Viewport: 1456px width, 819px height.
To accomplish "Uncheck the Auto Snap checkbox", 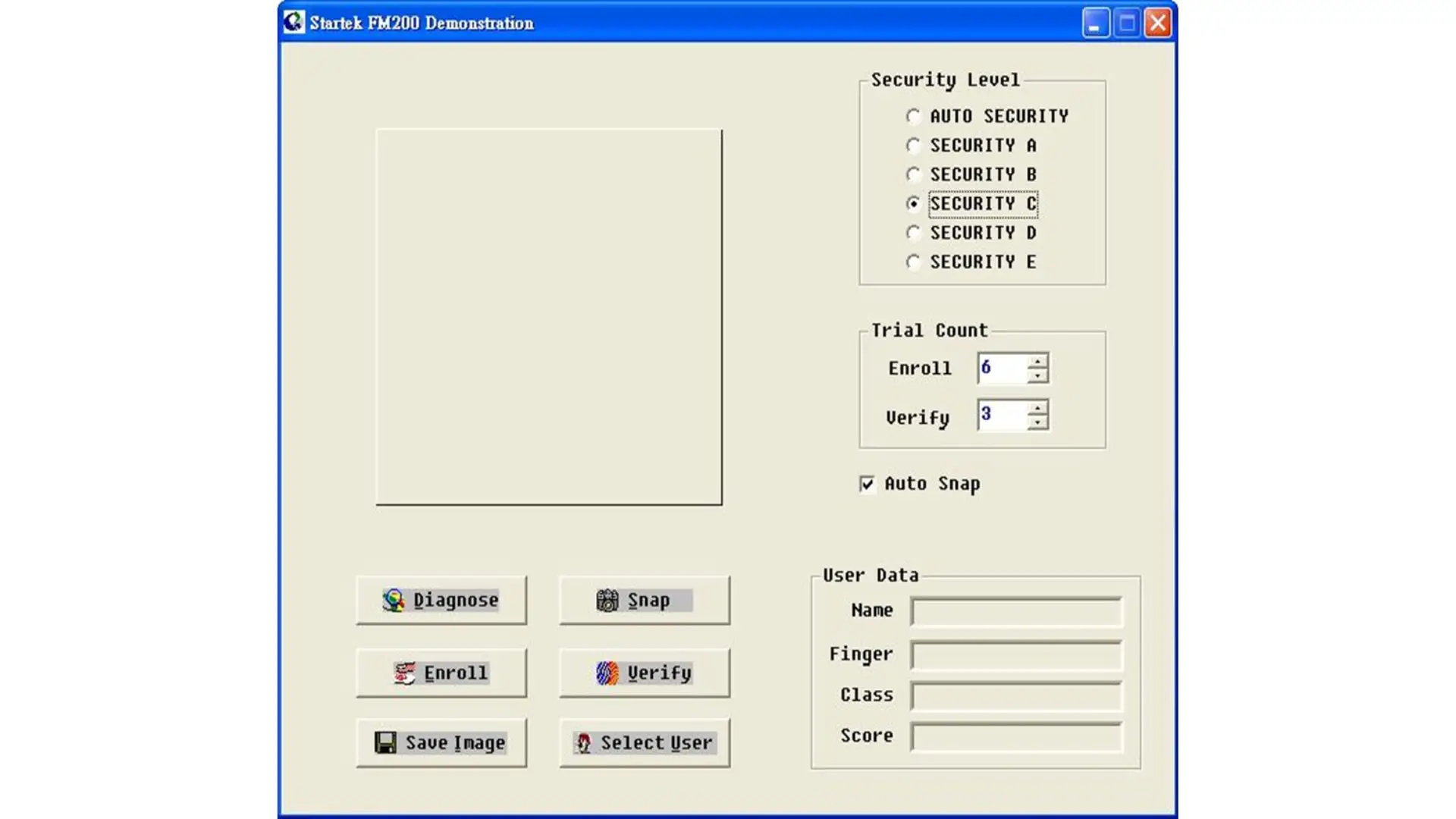I will tap(868, 484).
